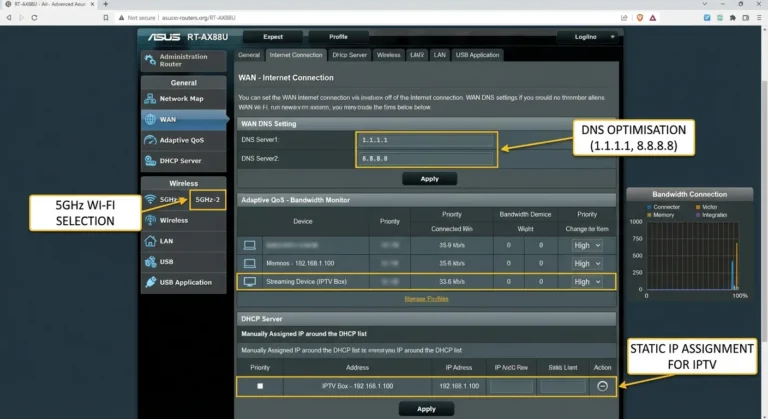Screen dimensions: 768x419
Task: Open the Wireless top tab
Action: coord(388,55)
